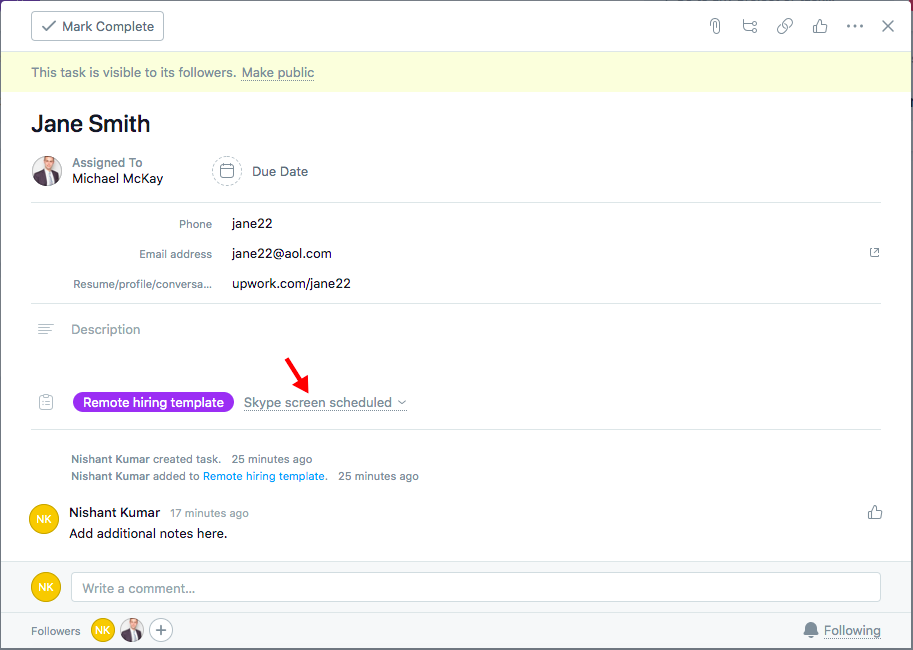
Task: Add a follower with plus icon
Action: point(161,630)
